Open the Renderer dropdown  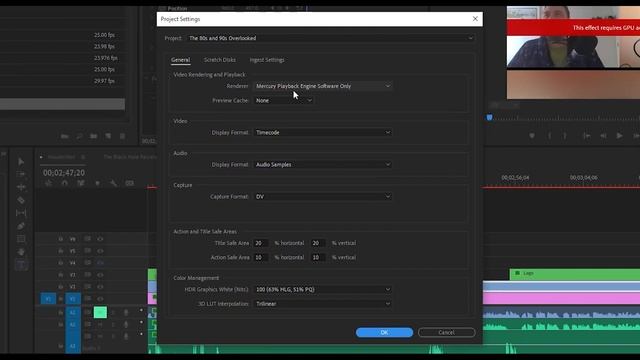point(322,86)
